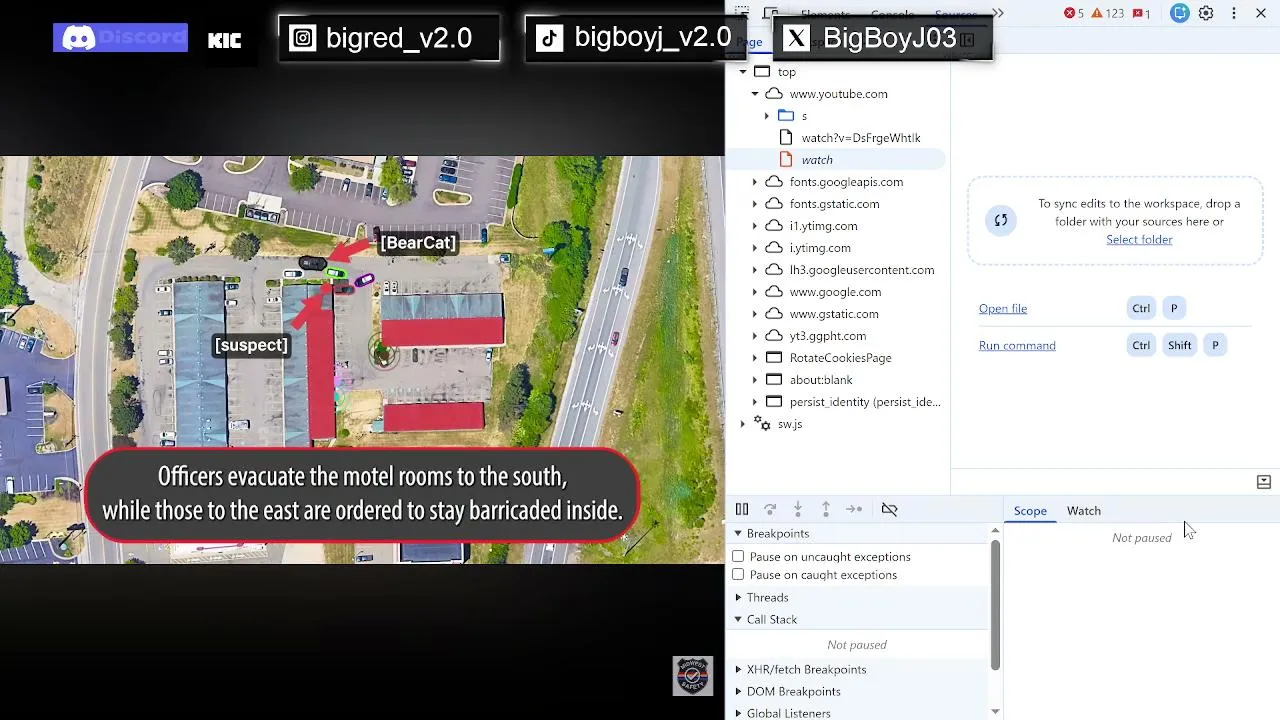Deactivate breakpoints using the crossed-out icon
Image resolution: width=1280 pixels, height=720 pixels.
889,509
